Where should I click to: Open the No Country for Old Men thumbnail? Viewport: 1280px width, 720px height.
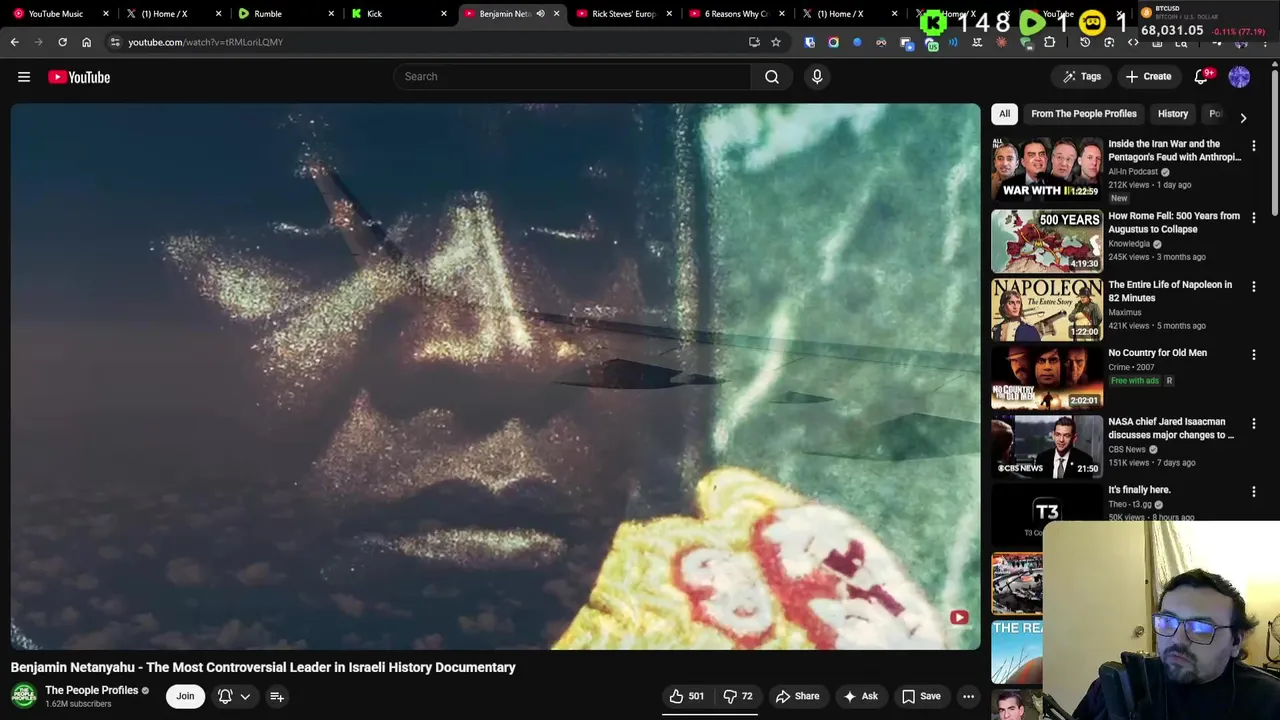(1046, 378)
